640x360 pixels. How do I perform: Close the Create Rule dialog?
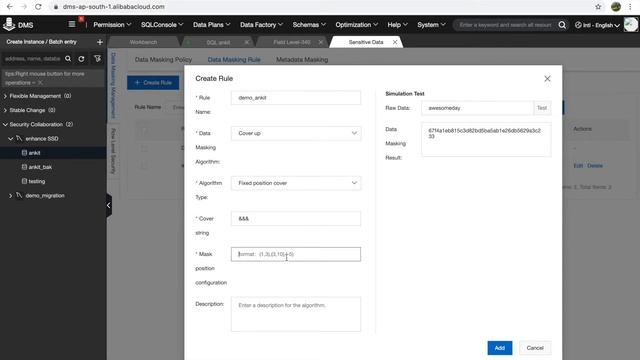click(x=547, y=78)
